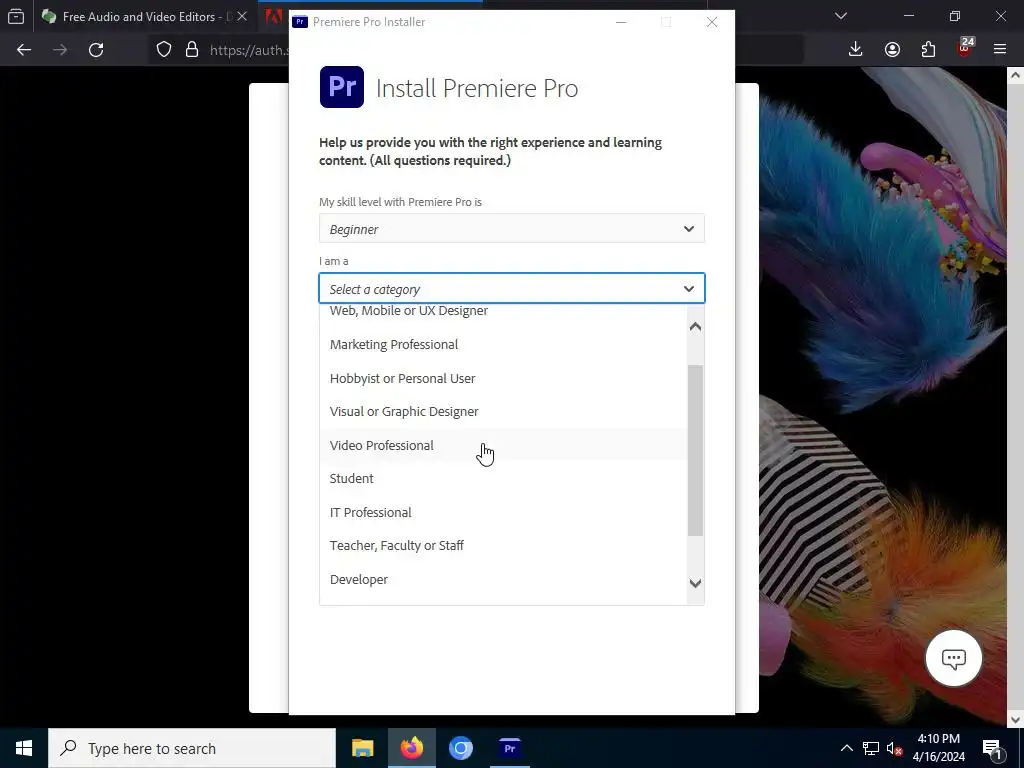
Task: Select Hobbyist or Personal User
Action: [503, 379]
